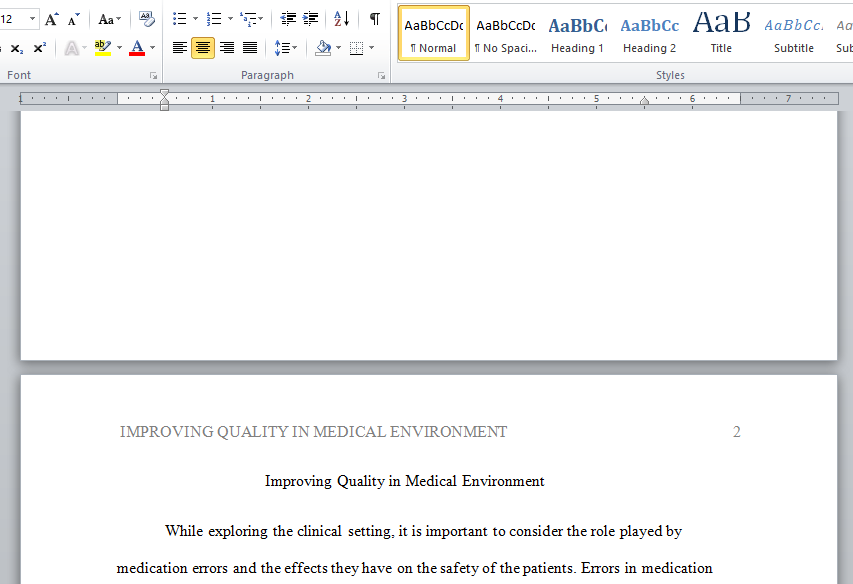The height and width of the screenshot is (584, 853).
Task: Align text left
Action: 180,48
